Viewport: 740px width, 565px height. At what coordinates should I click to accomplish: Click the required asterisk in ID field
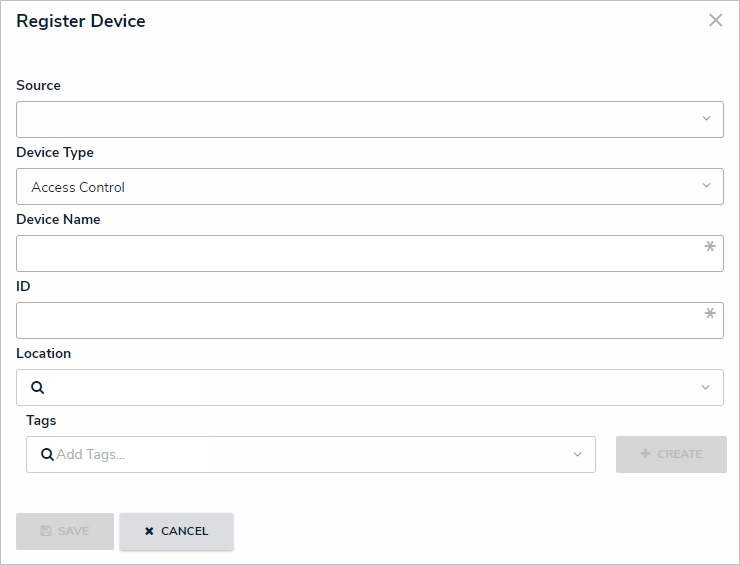coord(710,314)
